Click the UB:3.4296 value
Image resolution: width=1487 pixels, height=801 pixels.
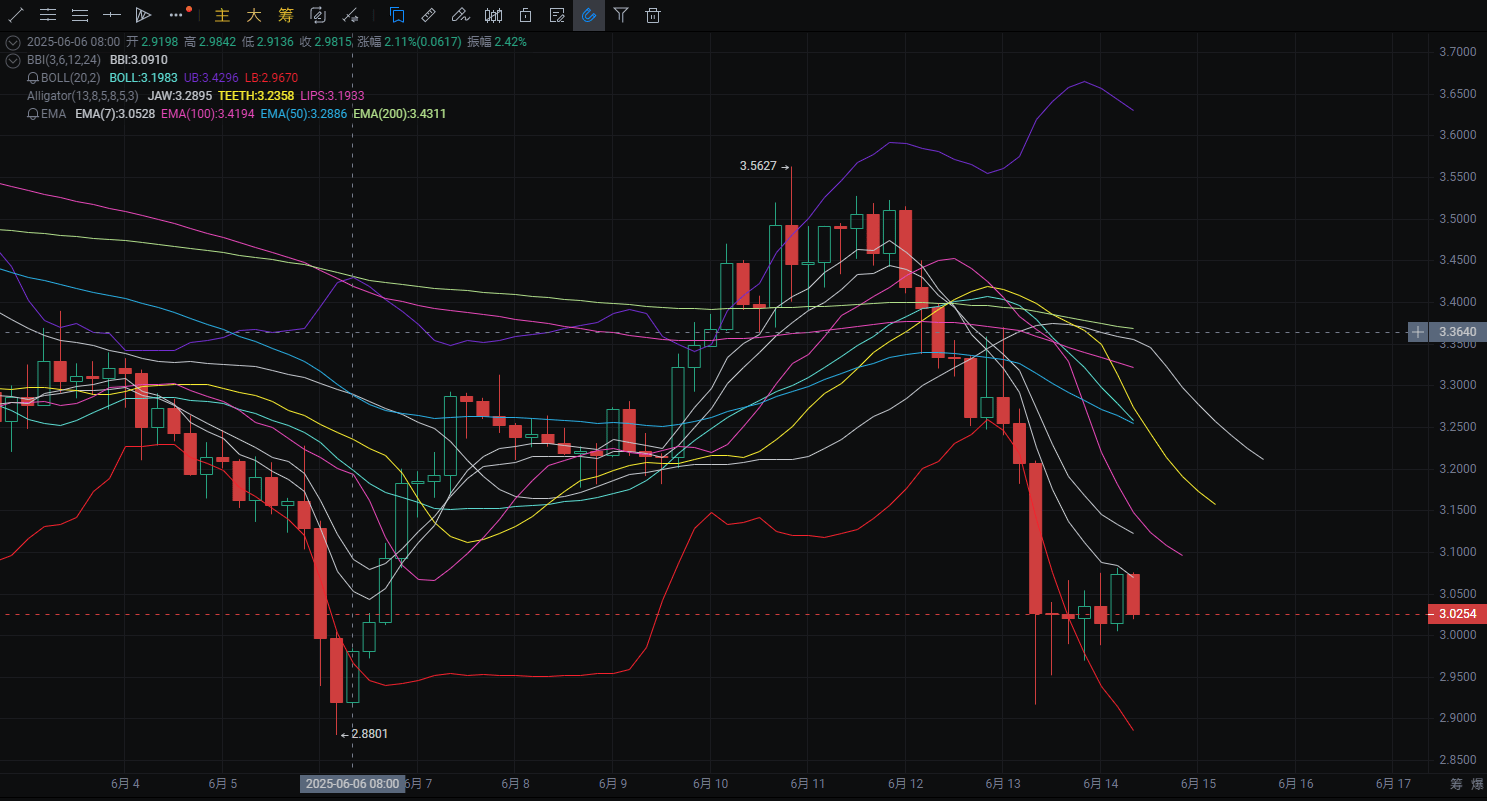[x=211, y=78]
